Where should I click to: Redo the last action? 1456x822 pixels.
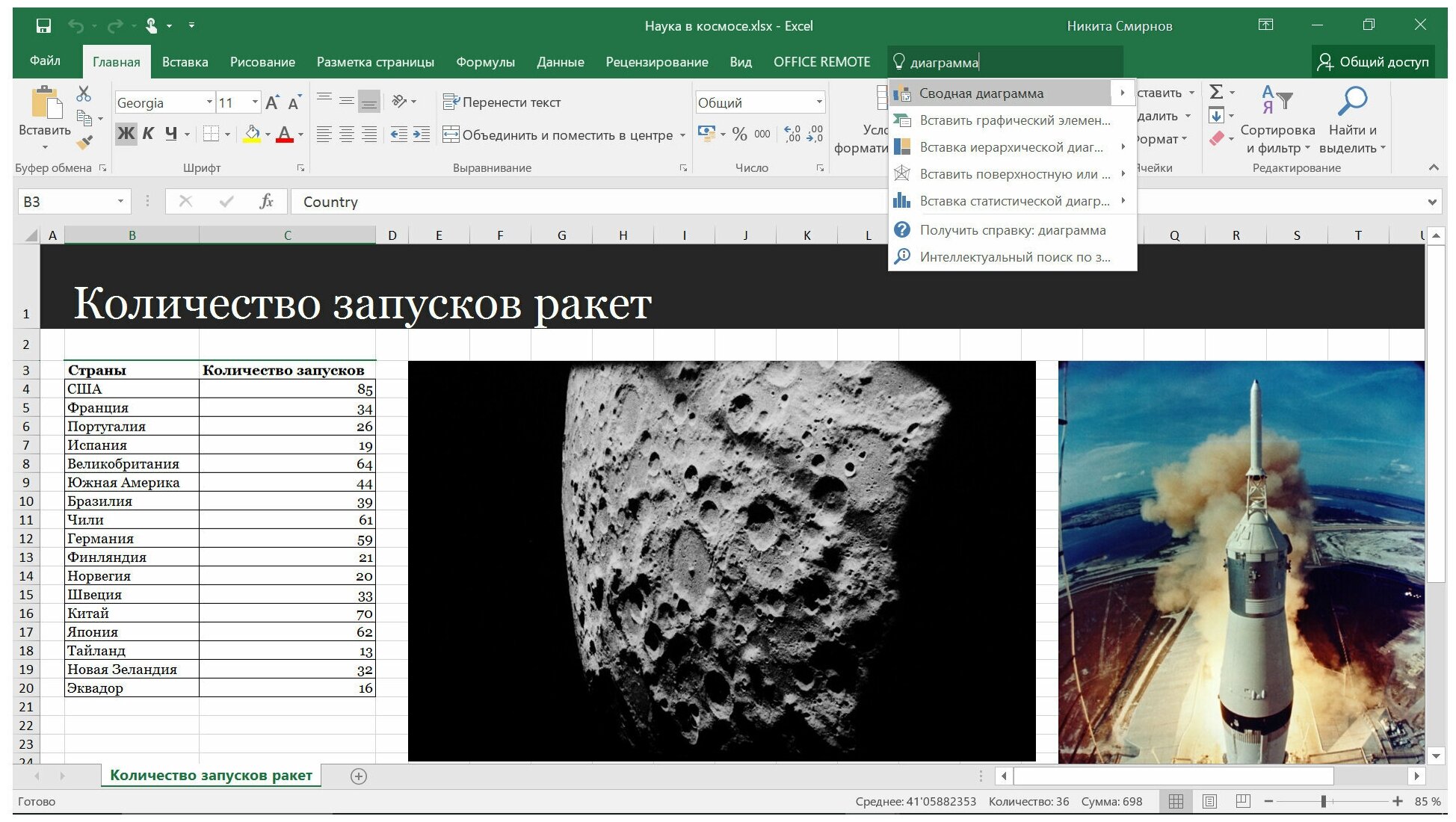114,26
